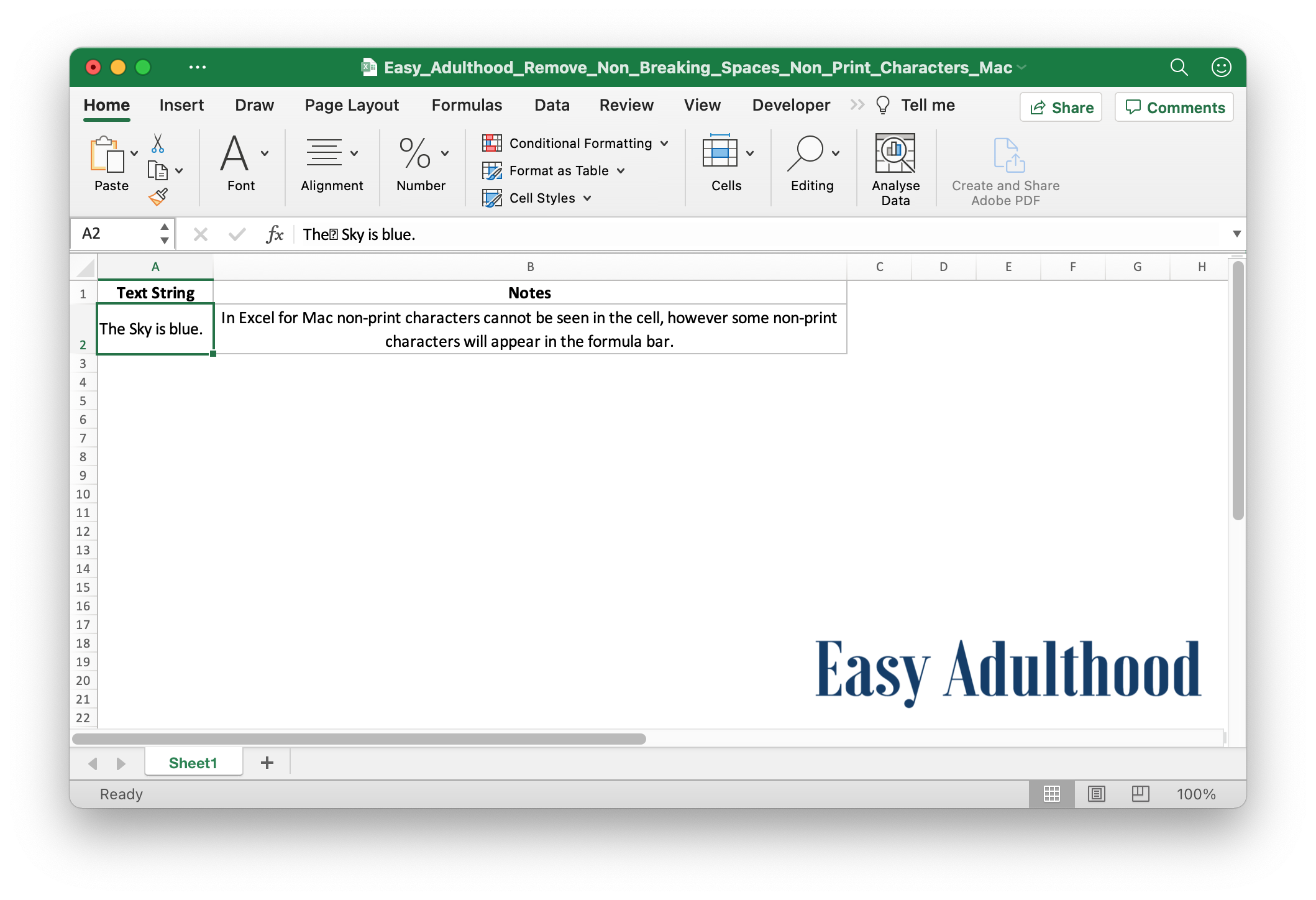Confirm cell entry with the checkmark
1316x900 pixels.
point(237,234)
